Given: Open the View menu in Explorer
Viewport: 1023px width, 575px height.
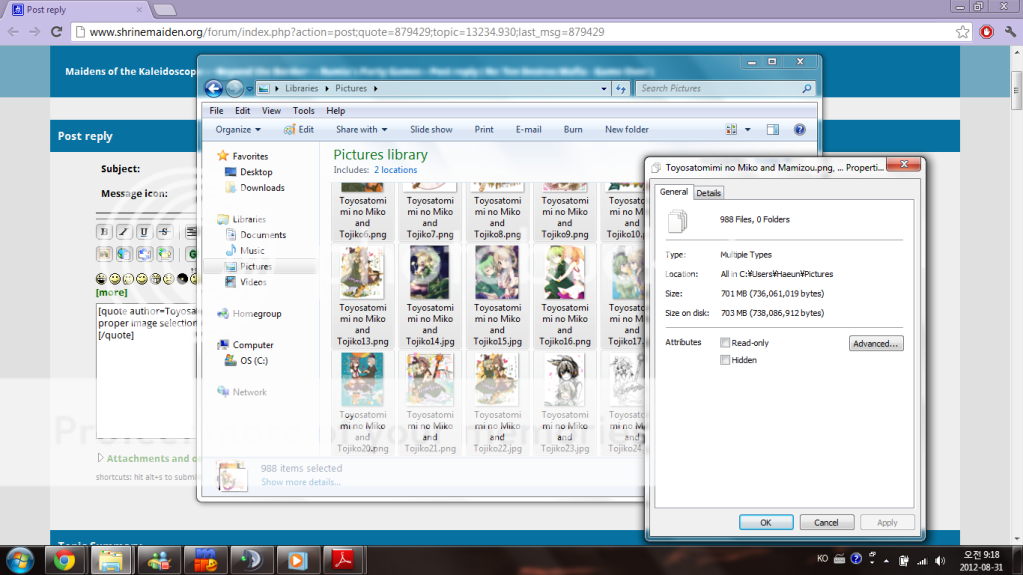Looking at the screenshot, I should 271,110.
